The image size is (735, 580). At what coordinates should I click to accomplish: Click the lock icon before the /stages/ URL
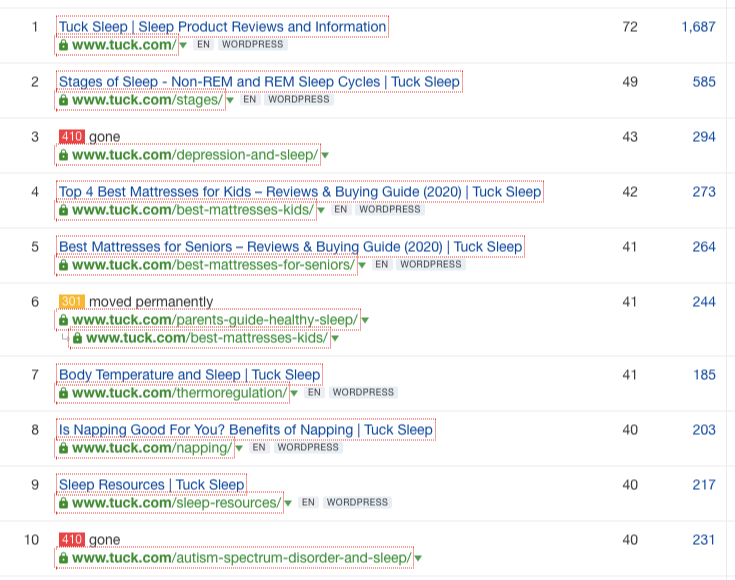coord(63,100)
